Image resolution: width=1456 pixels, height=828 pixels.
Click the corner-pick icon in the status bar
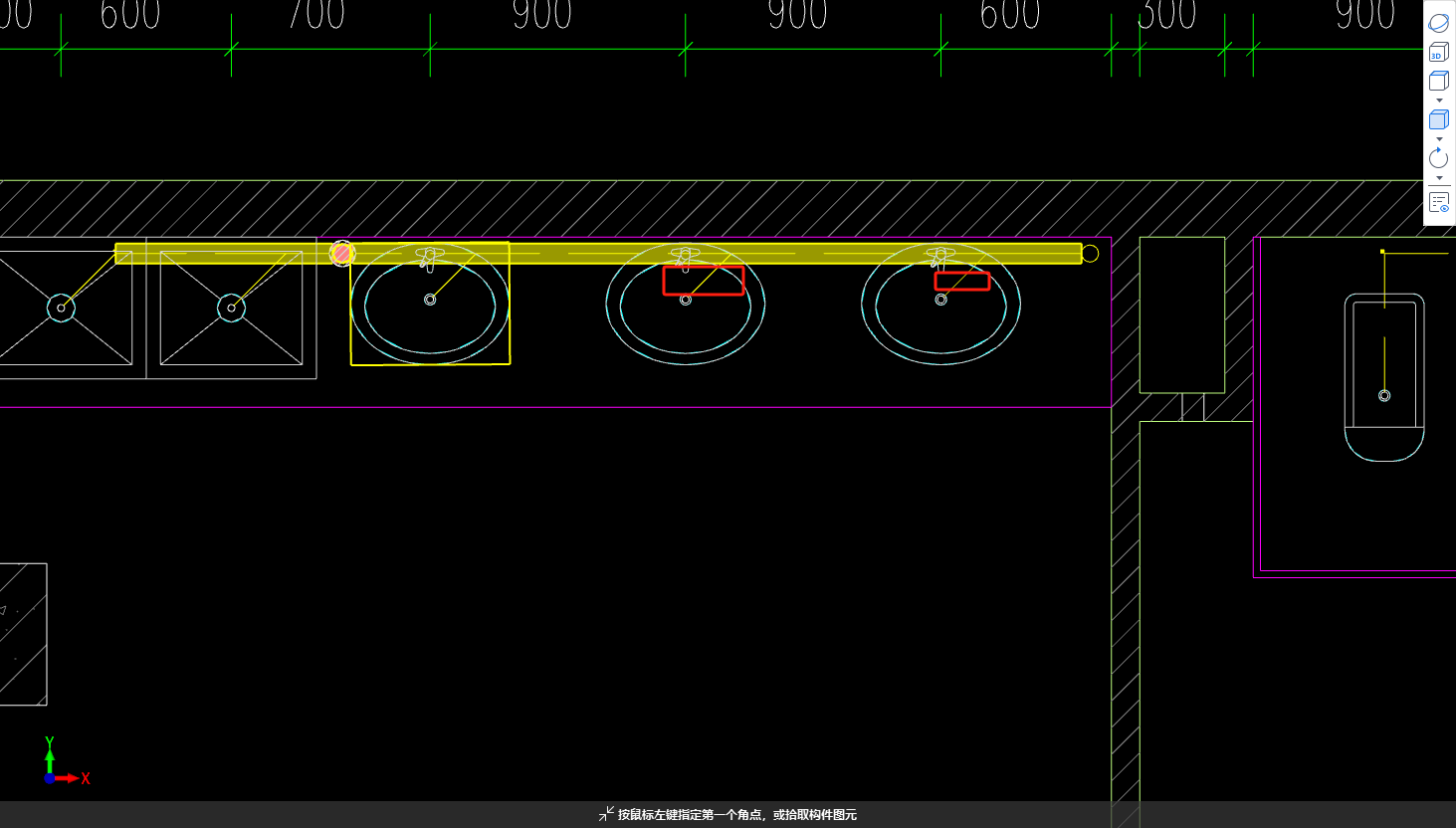click(x=606, y=814)
